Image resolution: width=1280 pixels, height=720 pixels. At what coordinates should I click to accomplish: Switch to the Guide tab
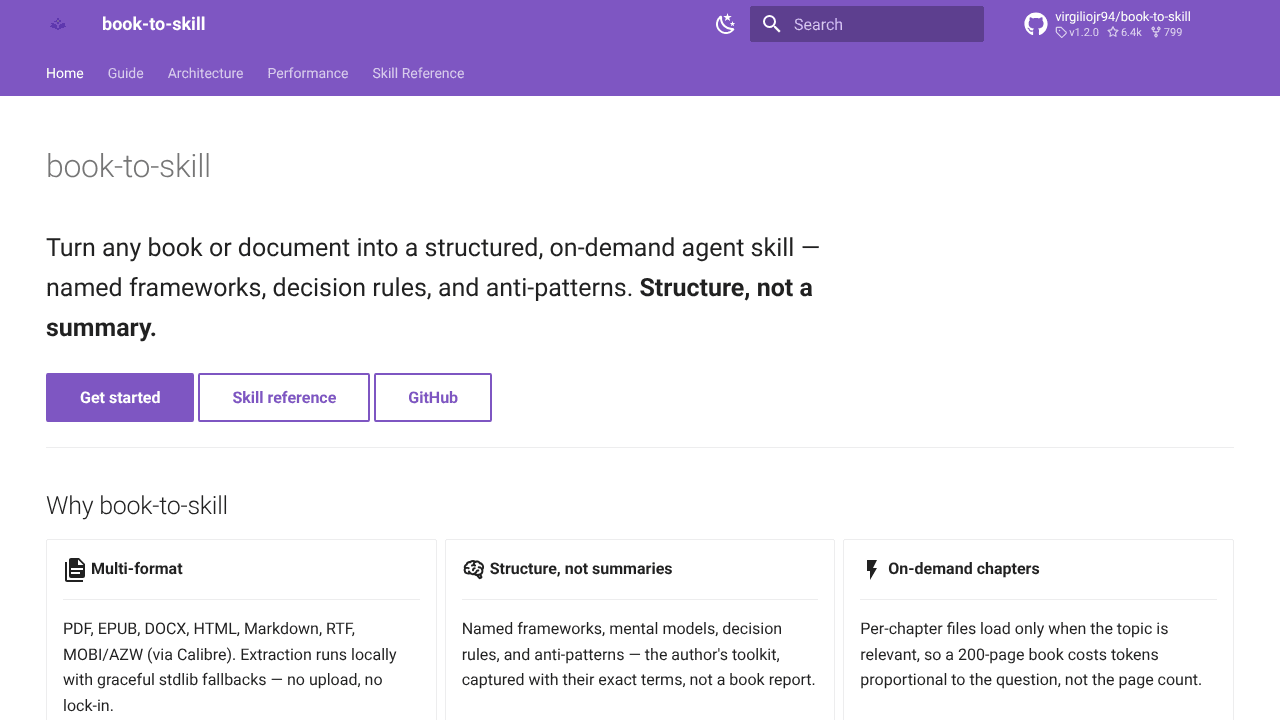click(x=126, y=73)
